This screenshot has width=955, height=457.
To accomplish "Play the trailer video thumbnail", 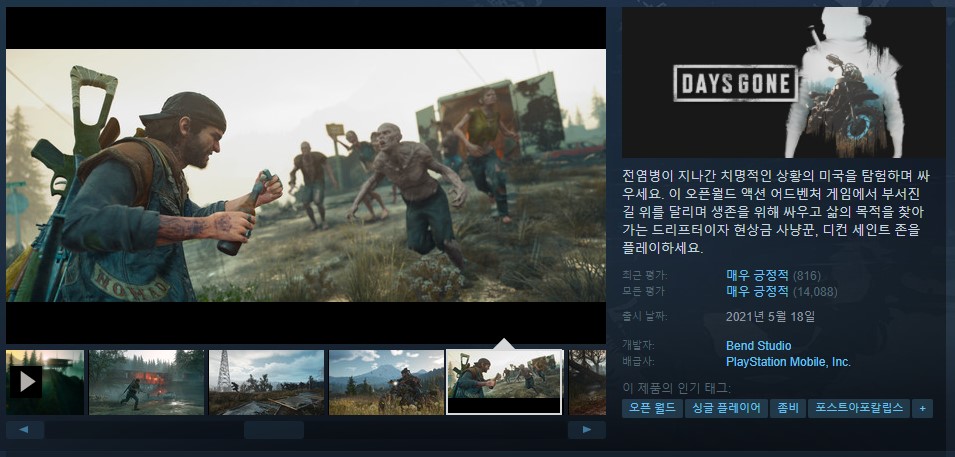I will [x=44, y=382].
